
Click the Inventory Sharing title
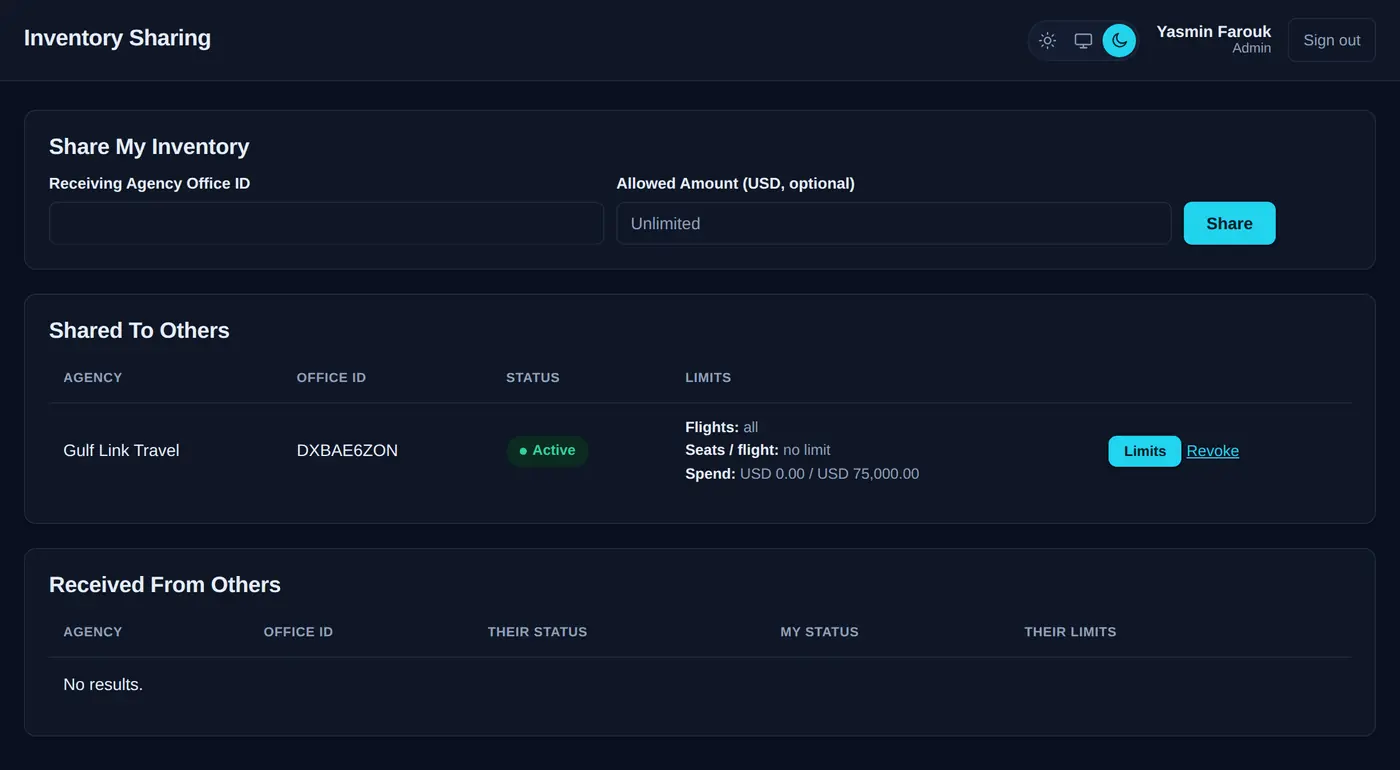tap(117, 38)
